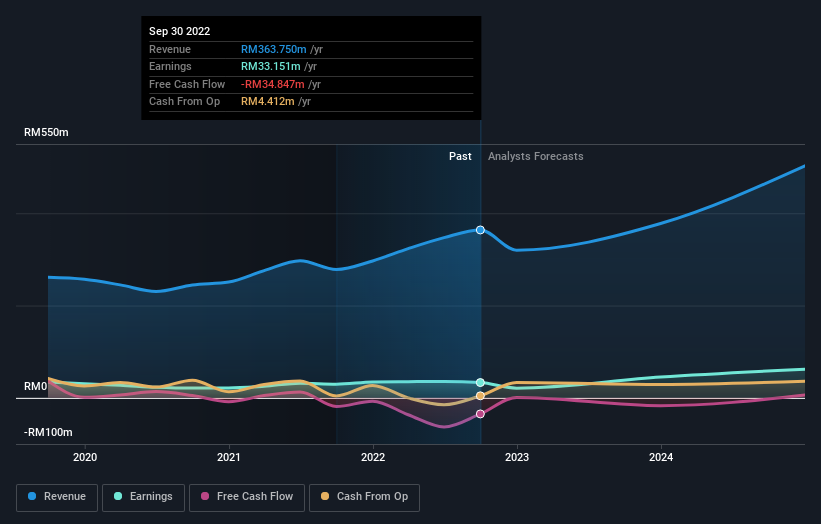This screenshot has width=821, height=524.
Task: Select the Cash From Op data point at Sep 2022
Action: tap(480, 396)
